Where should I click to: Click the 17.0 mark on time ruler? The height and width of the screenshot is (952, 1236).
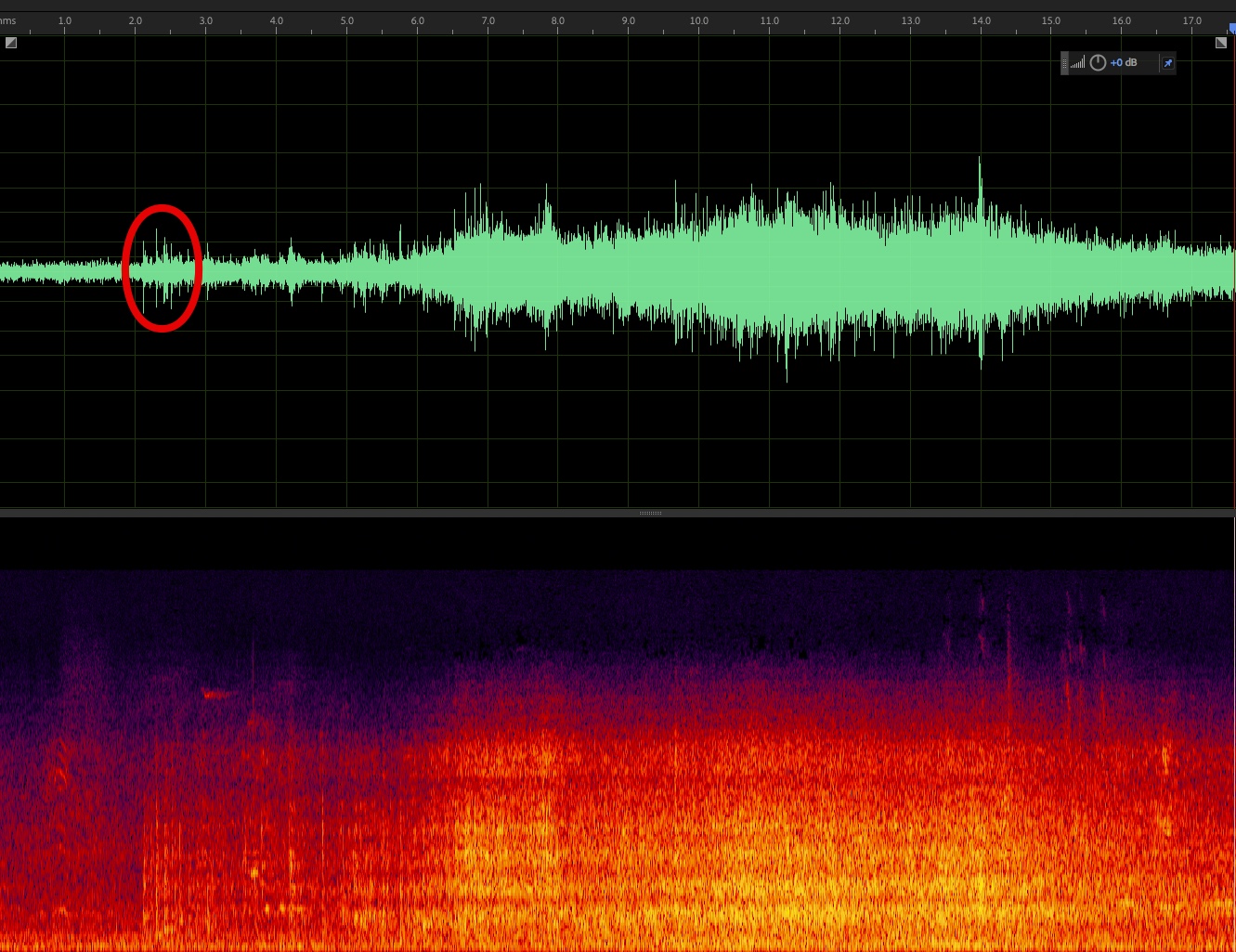pyautogui.click(x=1192, y=20)
